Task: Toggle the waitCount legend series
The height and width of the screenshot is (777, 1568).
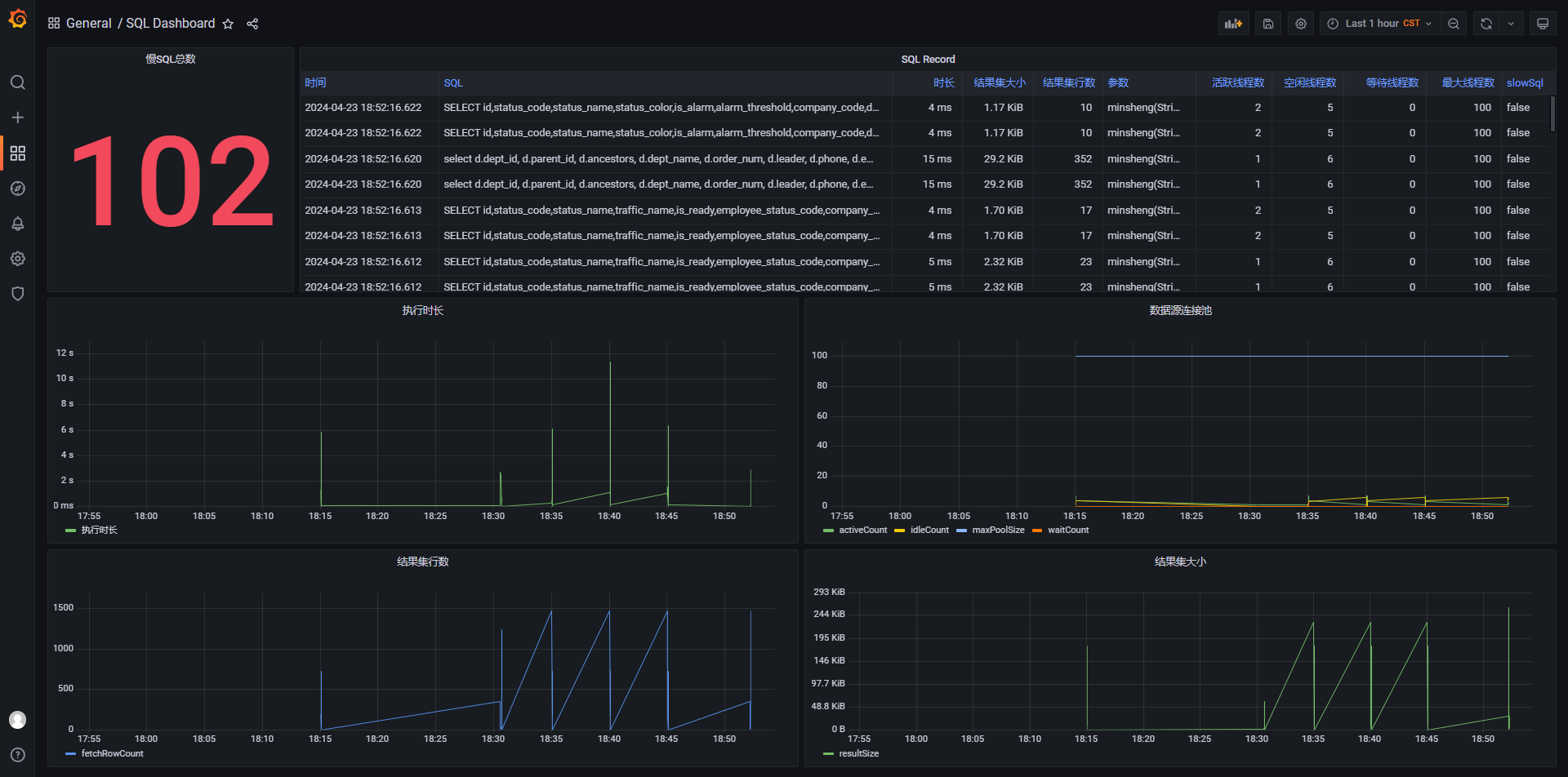Action: click(x=1068, y=530)
